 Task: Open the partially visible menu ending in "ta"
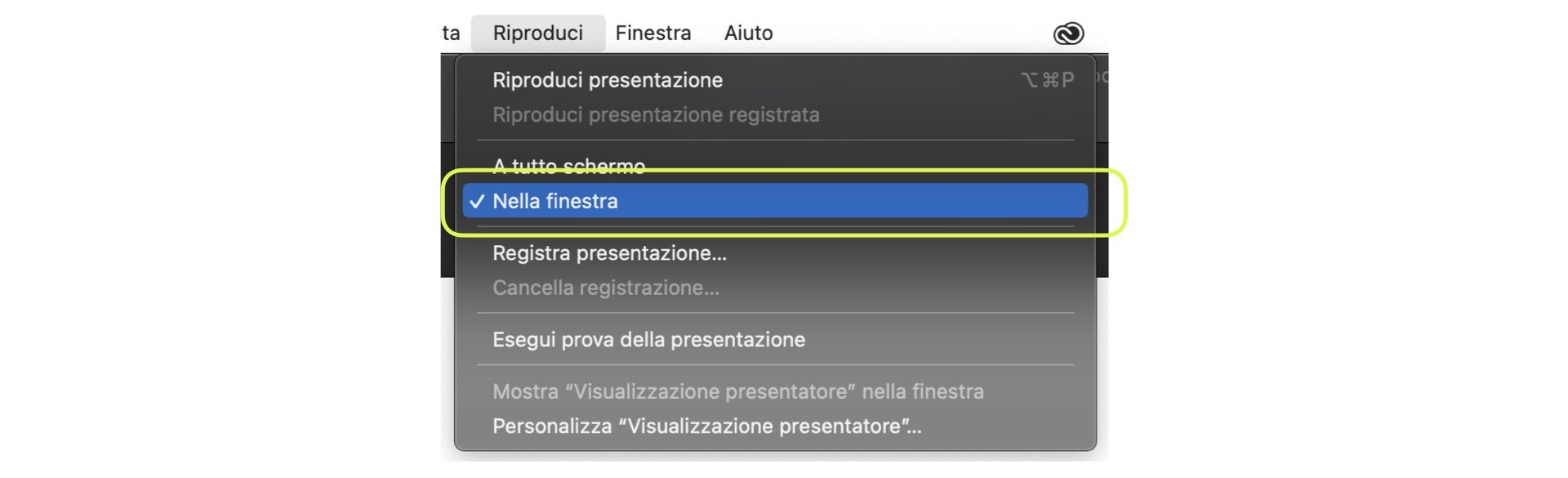[451, 34]
